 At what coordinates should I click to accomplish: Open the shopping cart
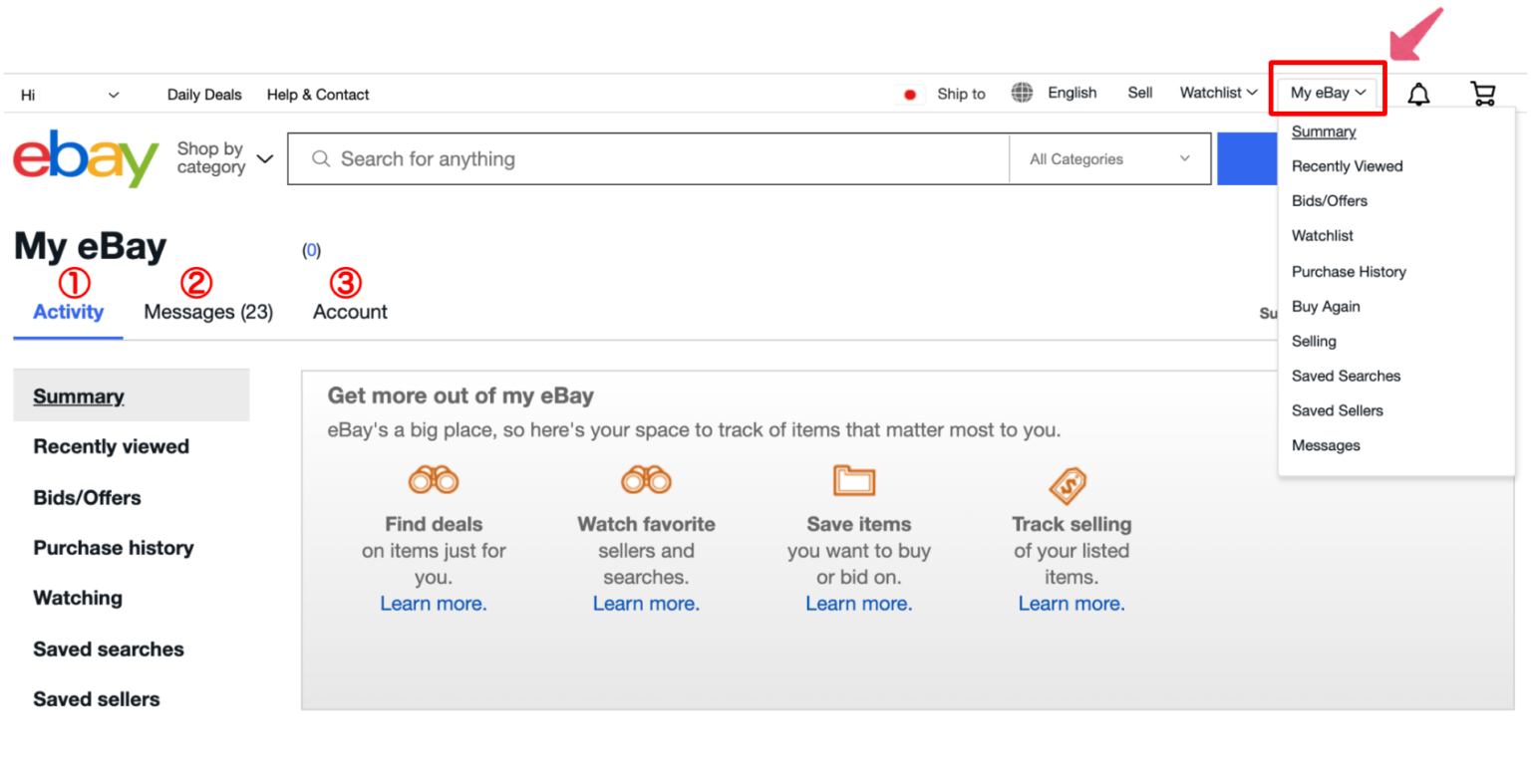(x=1483, y=93)
